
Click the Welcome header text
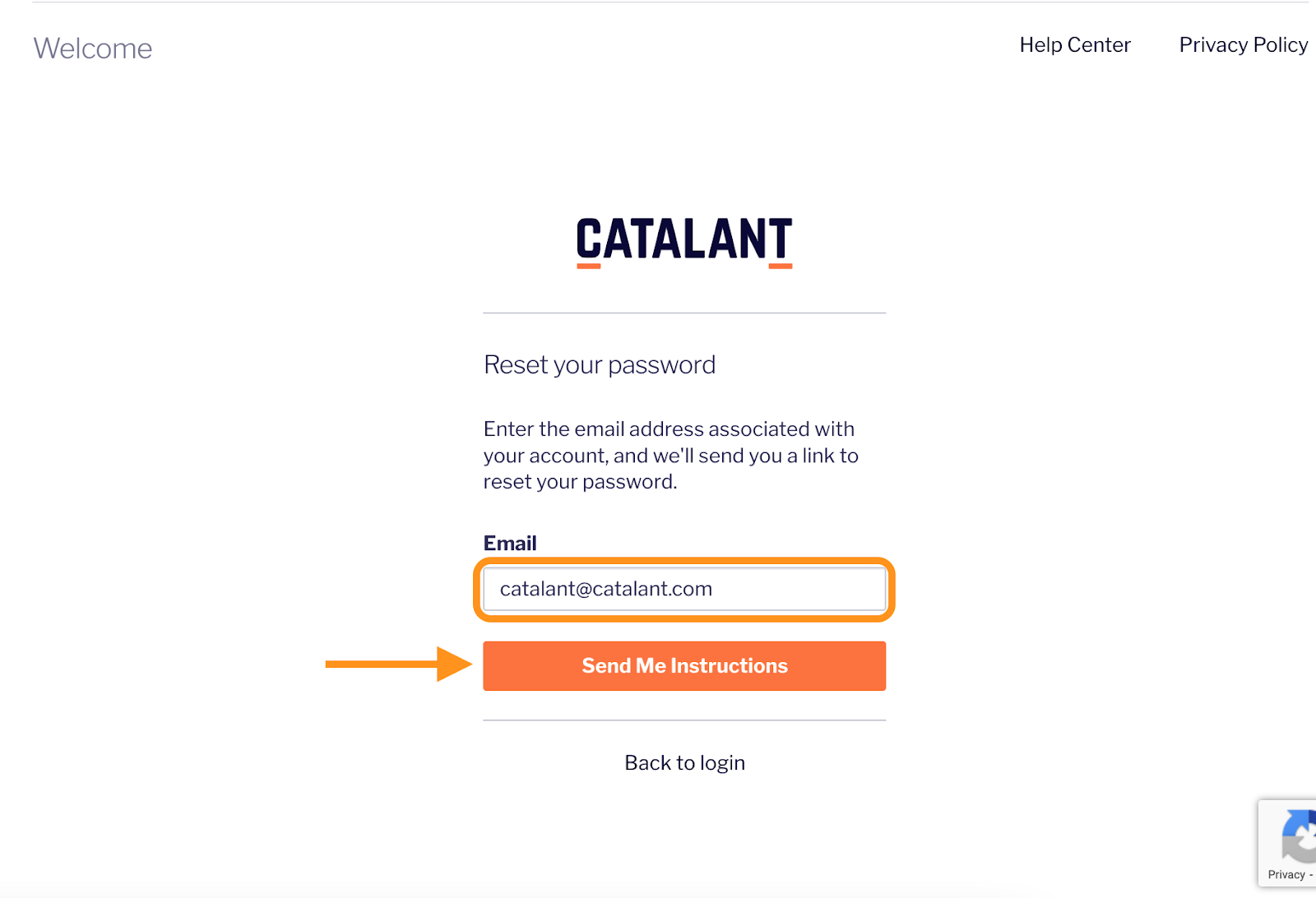click(x=93, y=49)
